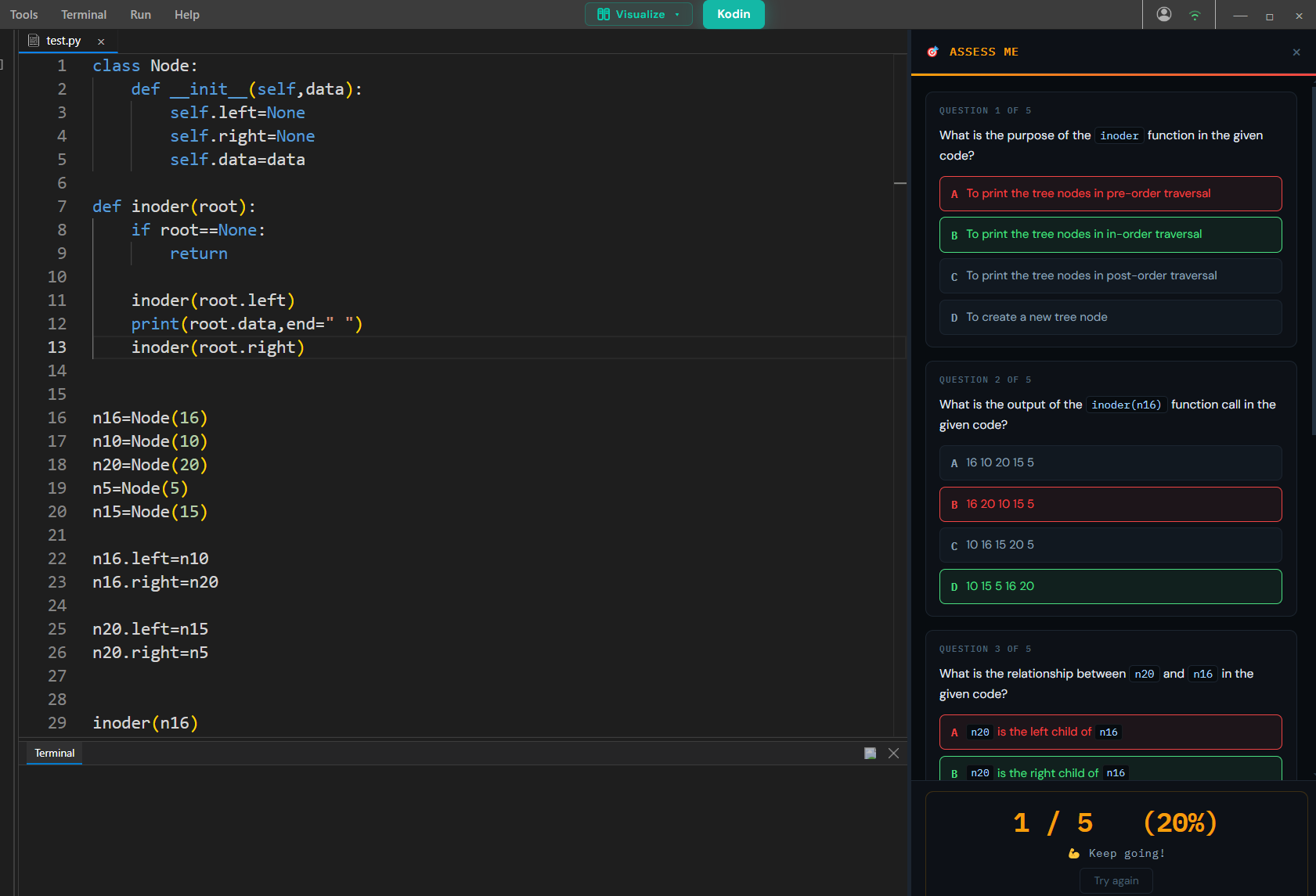Select option B 16 20 10 15 5
1316x896 pixels.
coord(1110,504)
